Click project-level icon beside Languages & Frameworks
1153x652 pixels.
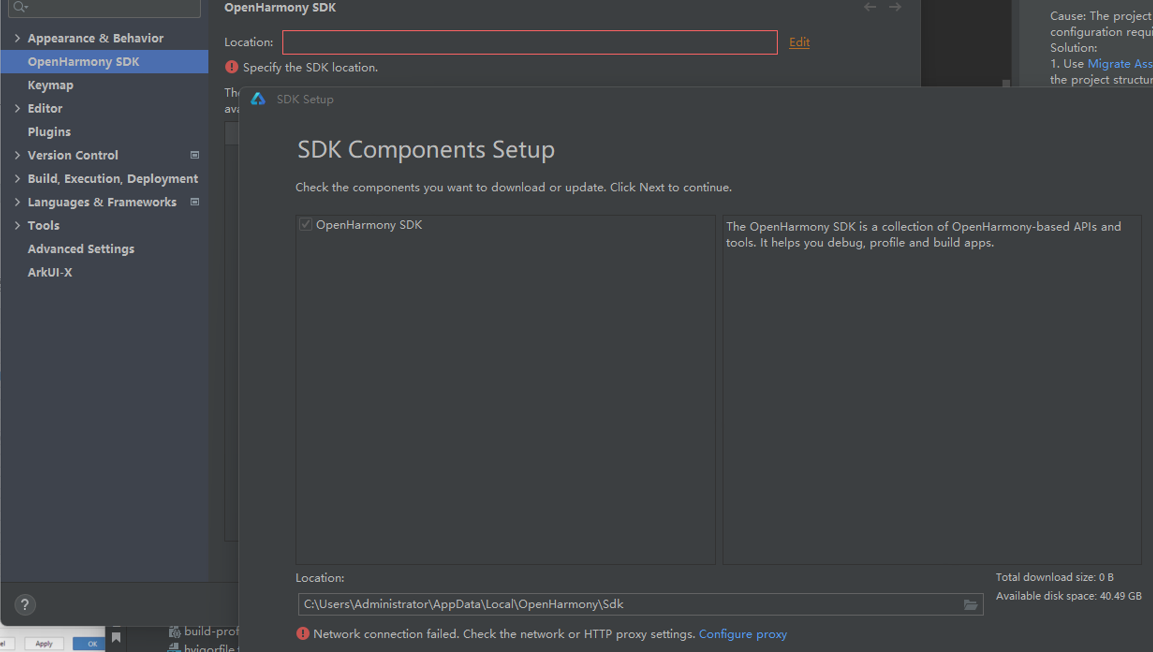[195, 202]
